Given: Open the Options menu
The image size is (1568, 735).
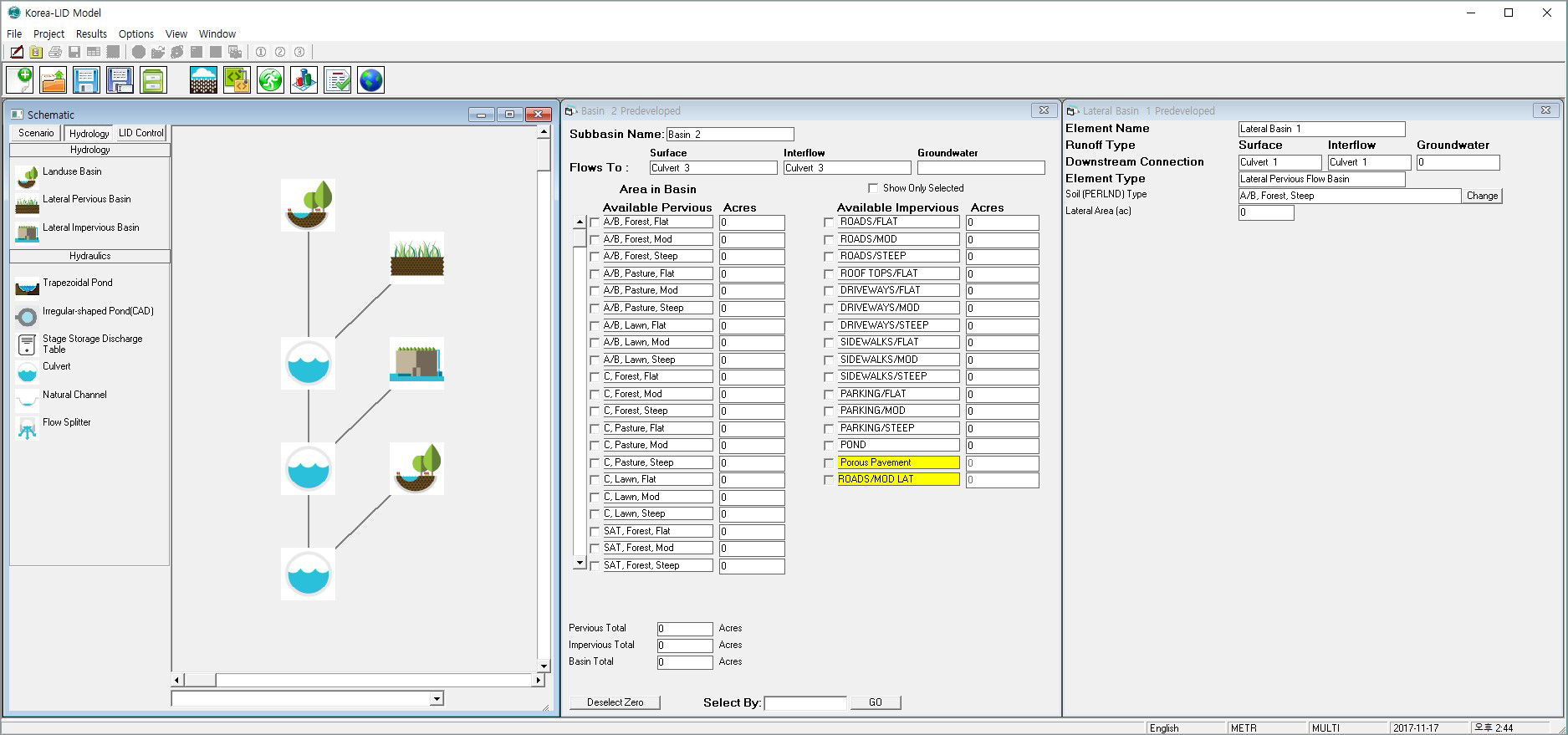Looking at the screenshot, I should [x=135, y=34].
